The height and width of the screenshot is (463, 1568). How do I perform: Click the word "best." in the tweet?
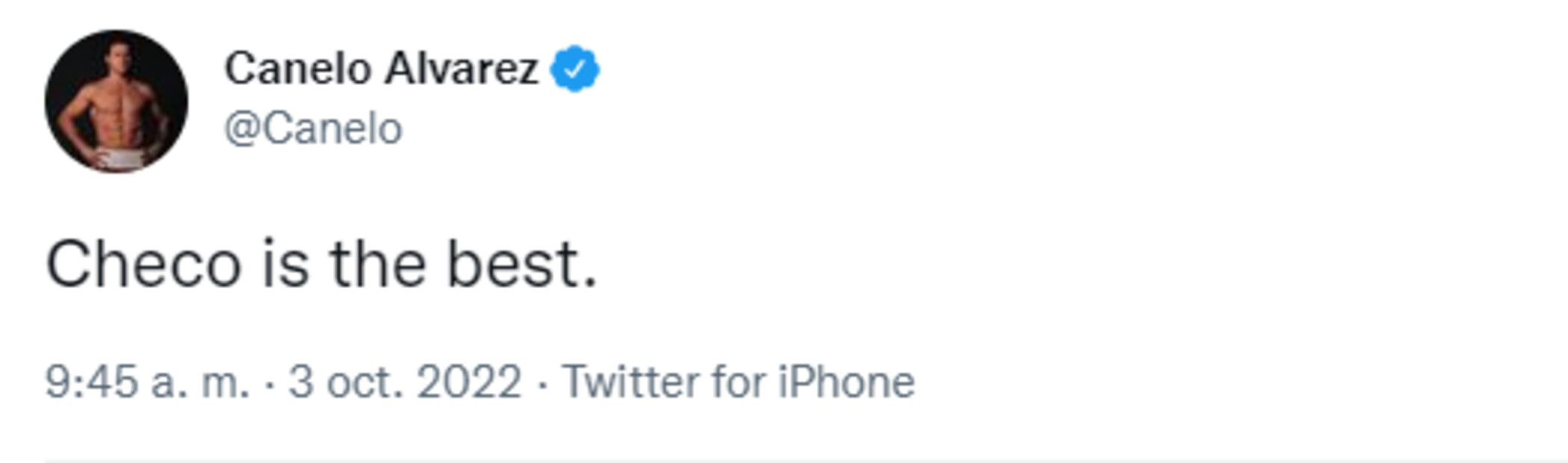[522, 264]
